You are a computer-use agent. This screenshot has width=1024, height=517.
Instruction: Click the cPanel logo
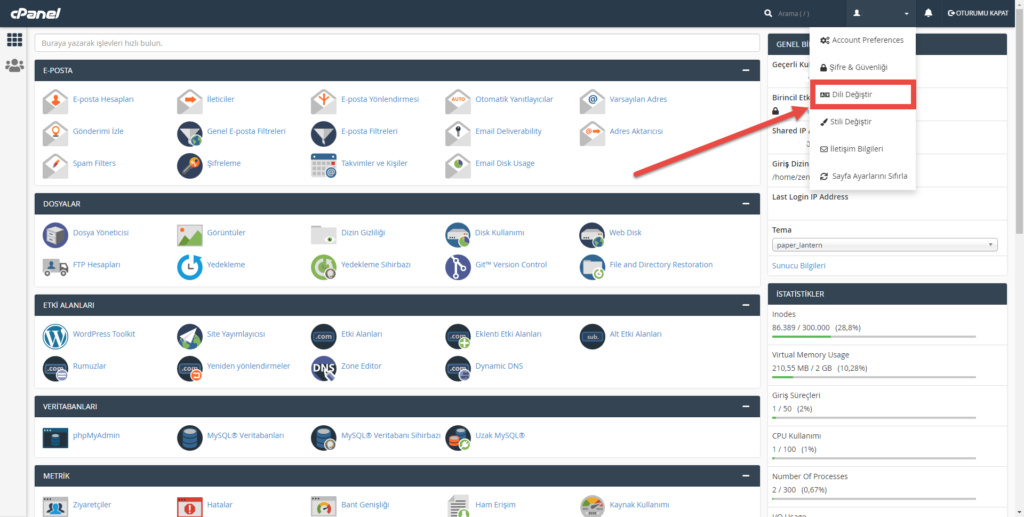tap(36, 13)
